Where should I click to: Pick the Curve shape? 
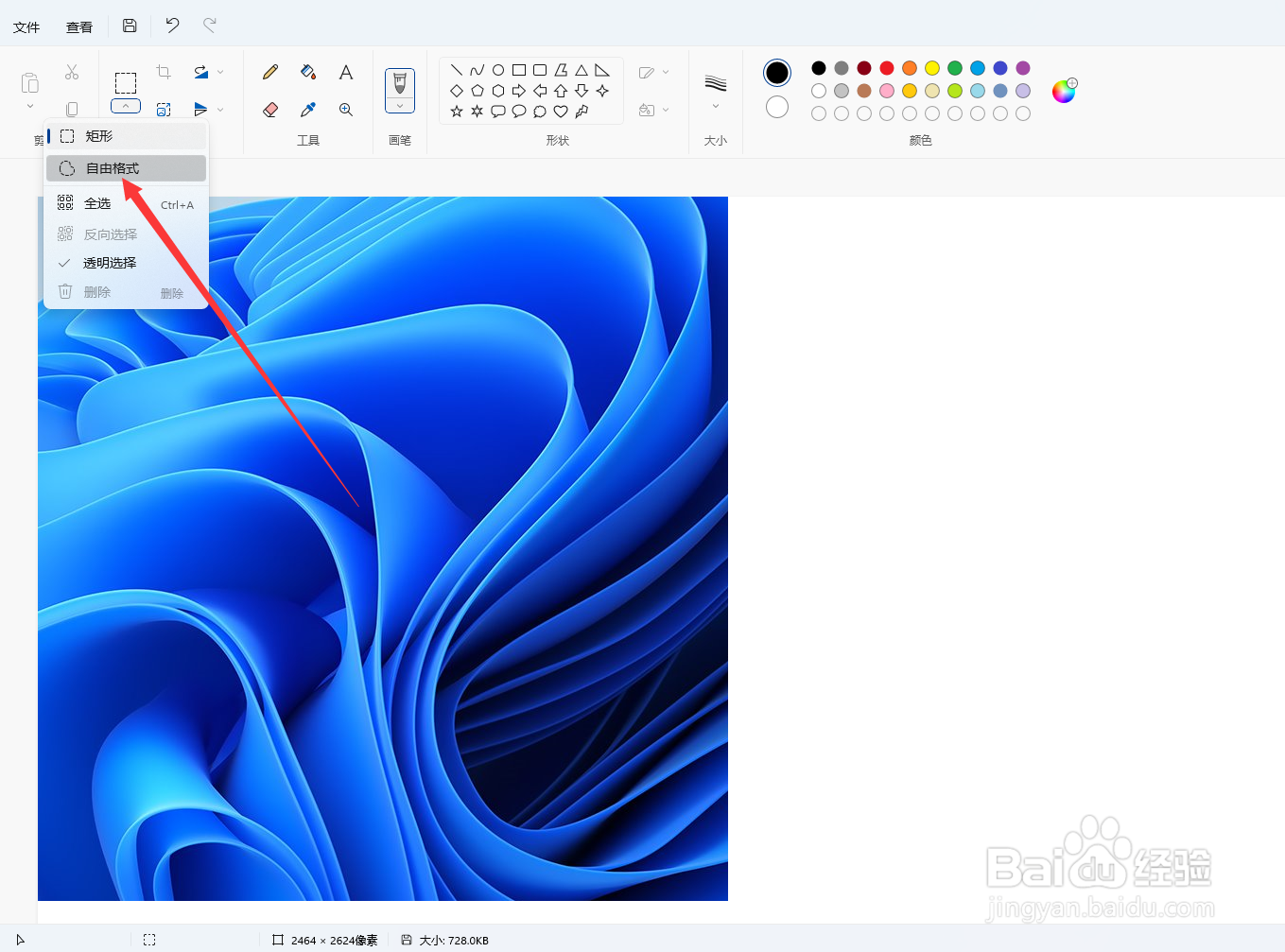point(478,70)
